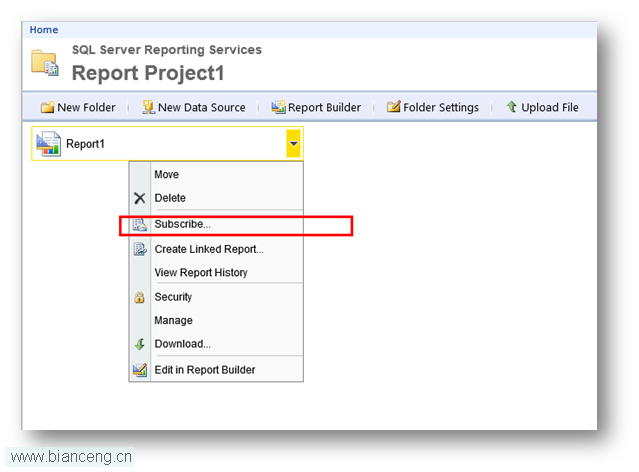Image resolution: width=639 pixels, height=472 pixels.
Task: Open Folder Settings label
Action: 441,108
